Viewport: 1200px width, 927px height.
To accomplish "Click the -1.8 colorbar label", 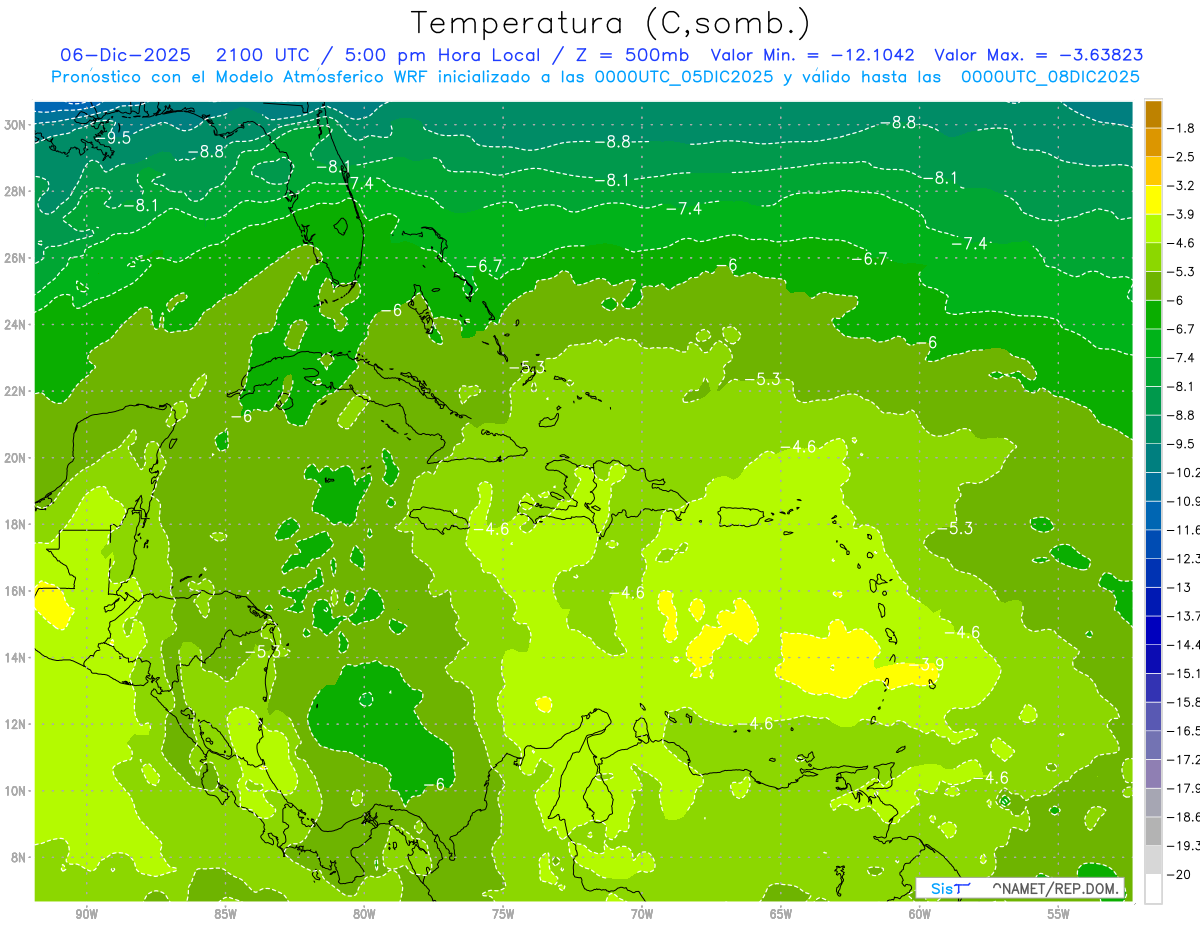I will coord(1182,128).
